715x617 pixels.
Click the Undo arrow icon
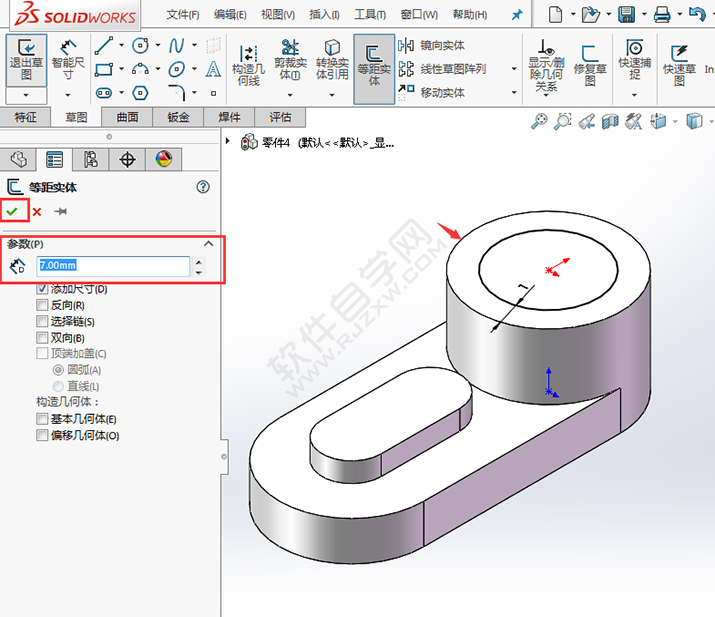pyautogui.click(x=697, y=14)
